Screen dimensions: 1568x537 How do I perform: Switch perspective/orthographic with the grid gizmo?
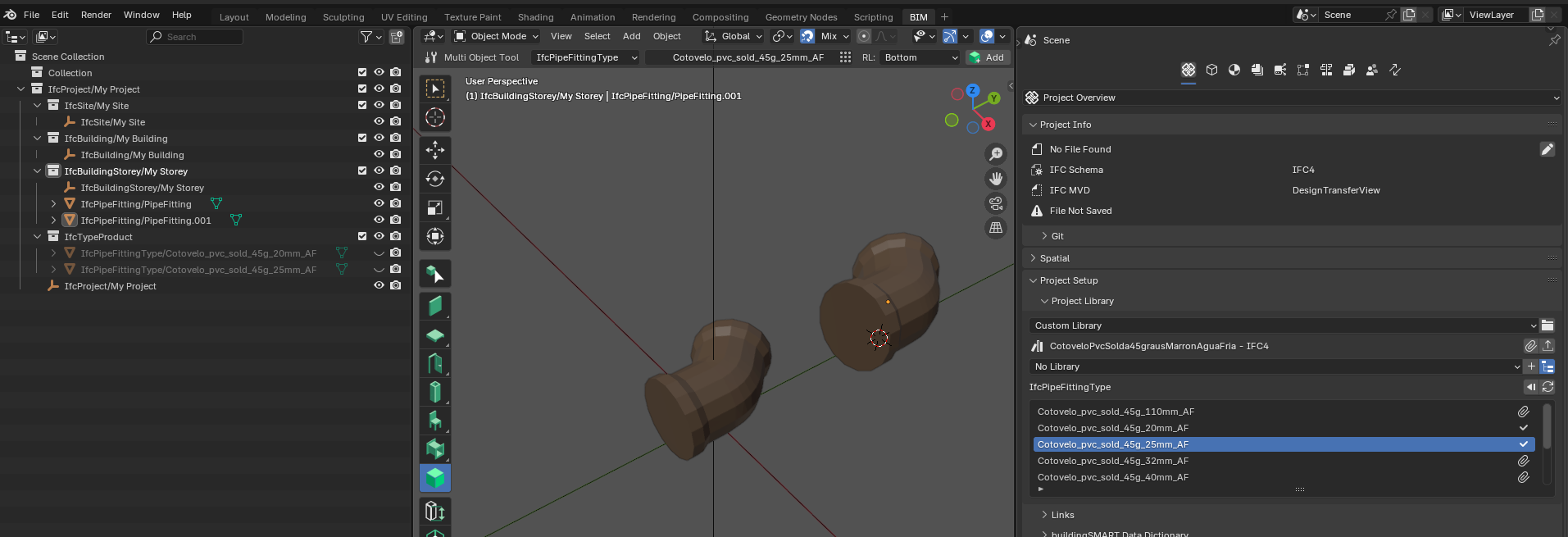(x=996, y=228)
